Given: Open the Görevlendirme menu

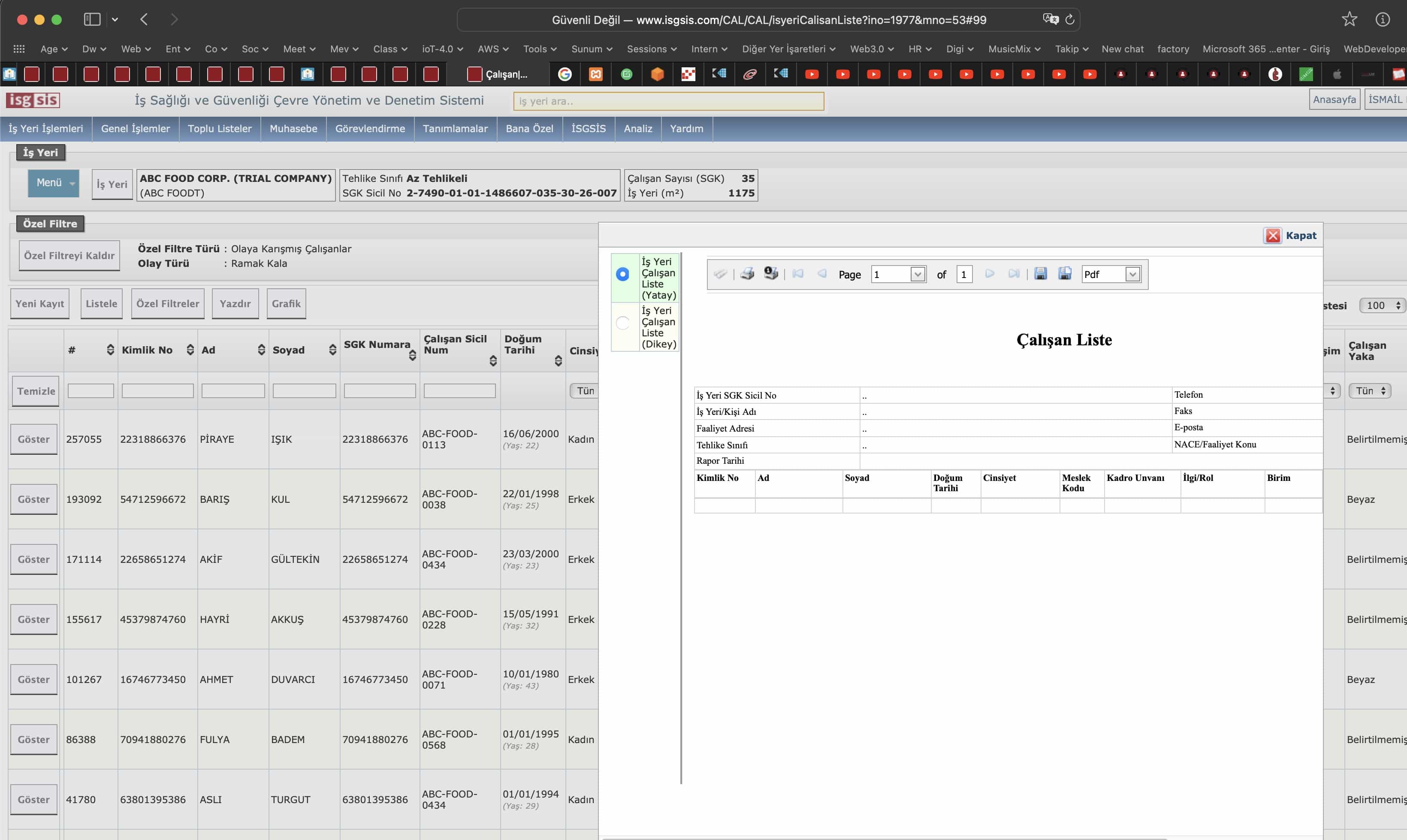Looking at the screenshot, I should click(370, 129).
